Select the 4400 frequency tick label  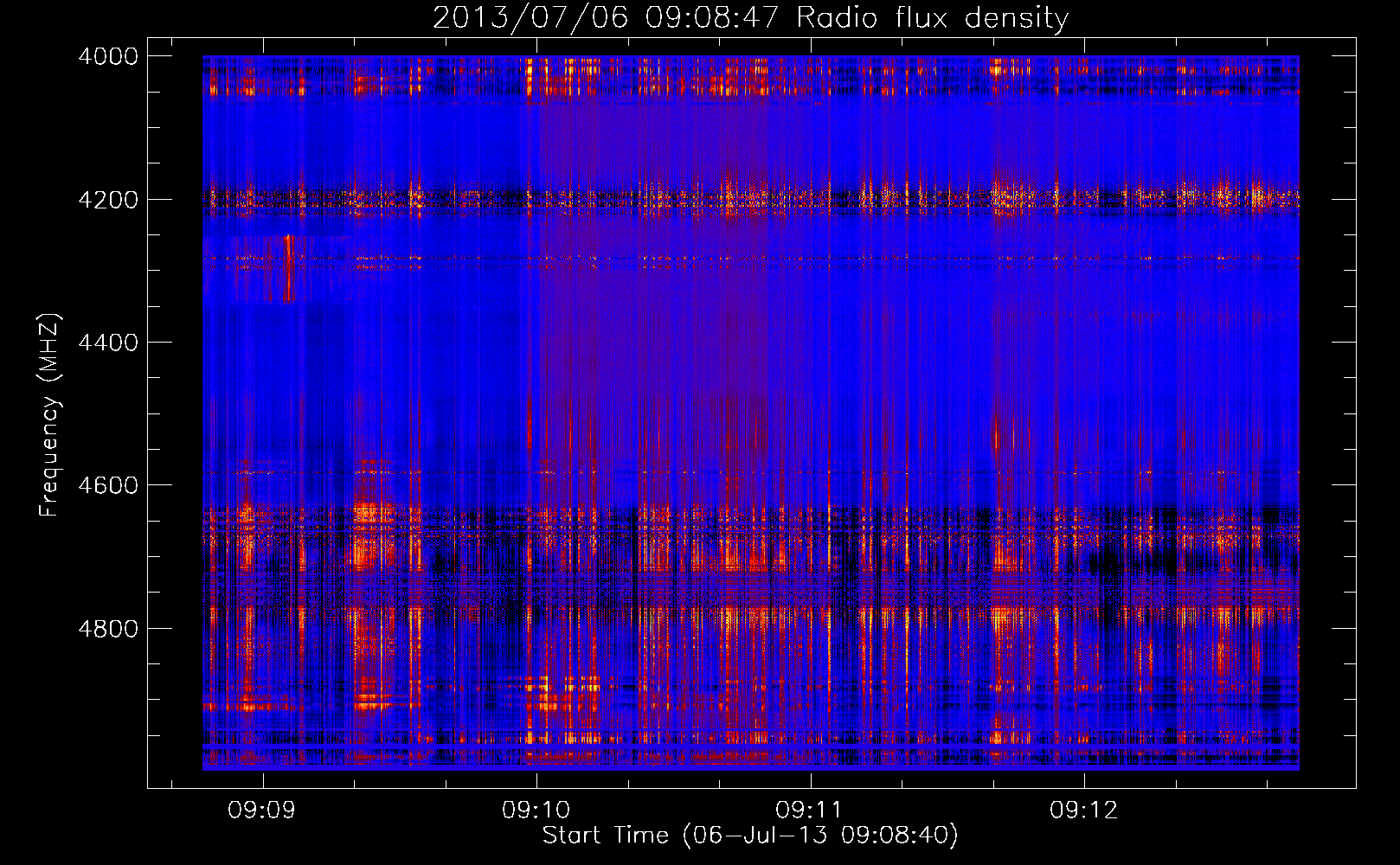click(108, 343)
